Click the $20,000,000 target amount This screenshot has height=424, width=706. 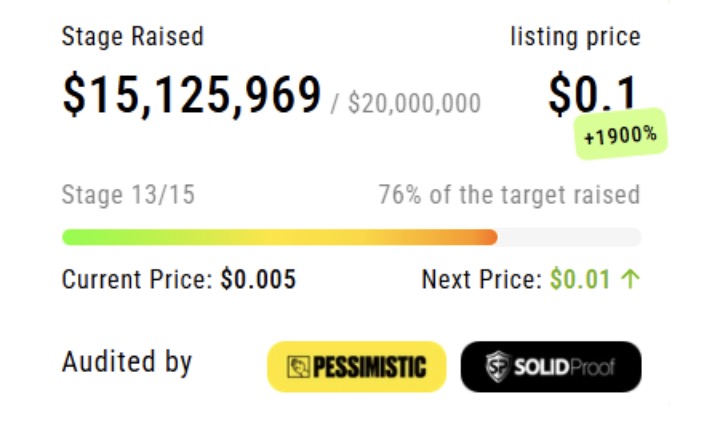click(415, 103)
